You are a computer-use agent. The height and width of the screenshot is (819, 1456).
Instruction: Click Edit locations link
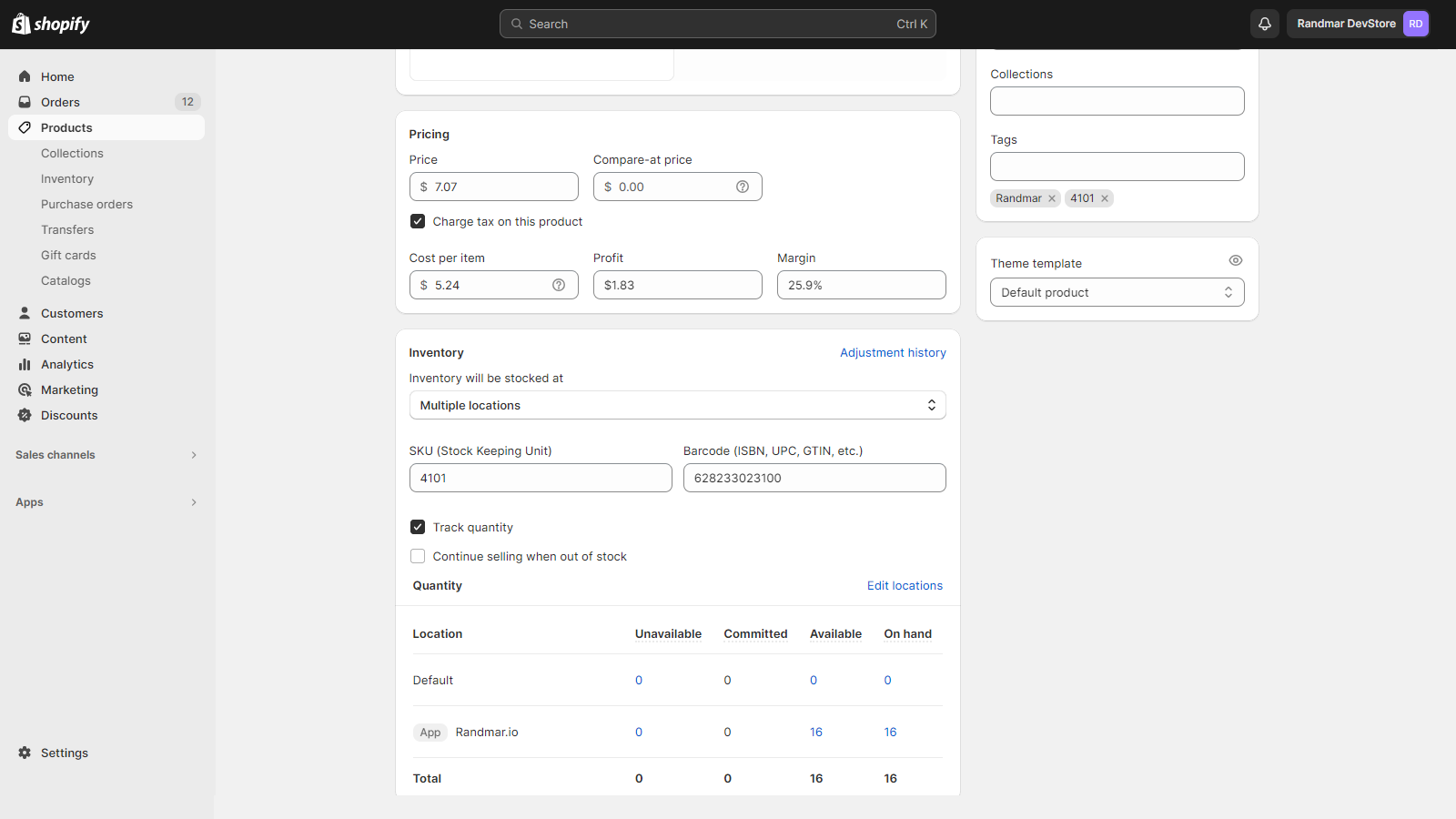pos(905,585)
